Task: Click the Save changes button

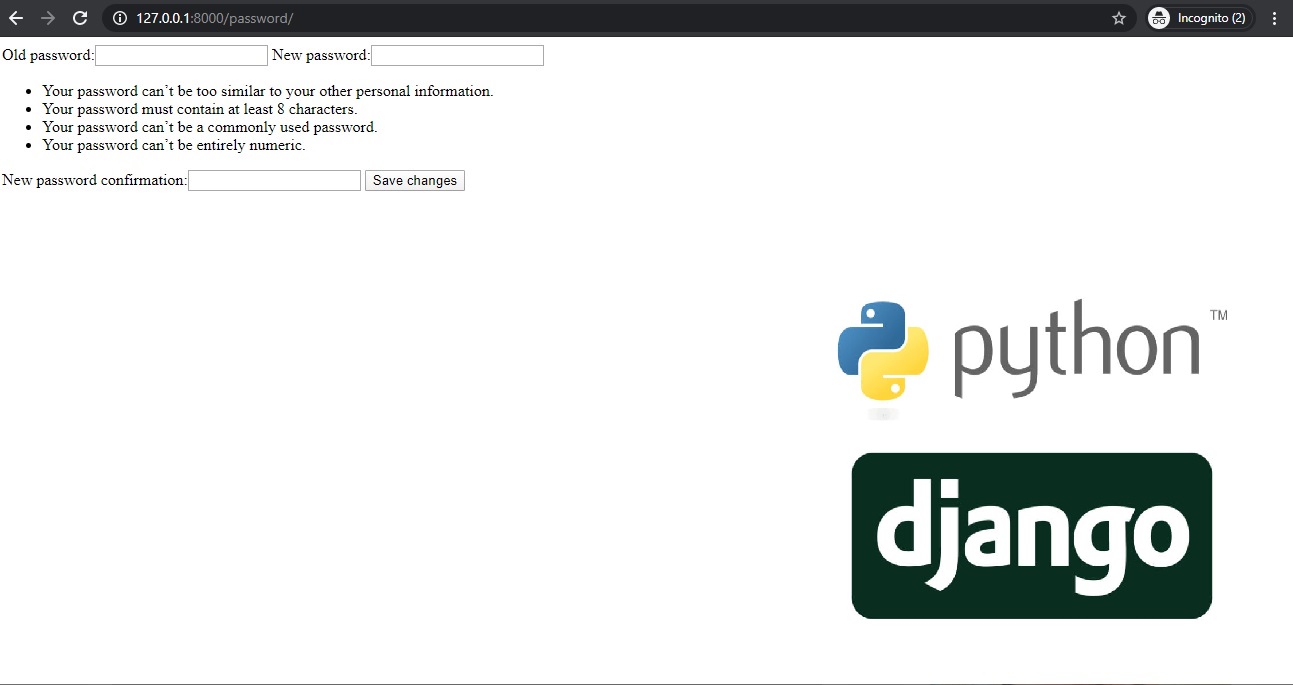Action: click(414, 180)
